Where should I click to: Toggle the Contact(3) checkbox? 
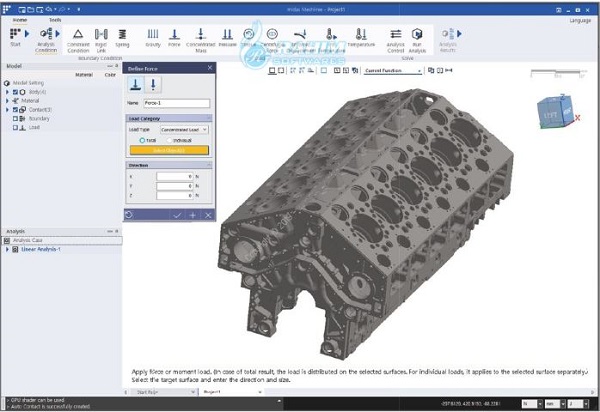tap(15, 110)
